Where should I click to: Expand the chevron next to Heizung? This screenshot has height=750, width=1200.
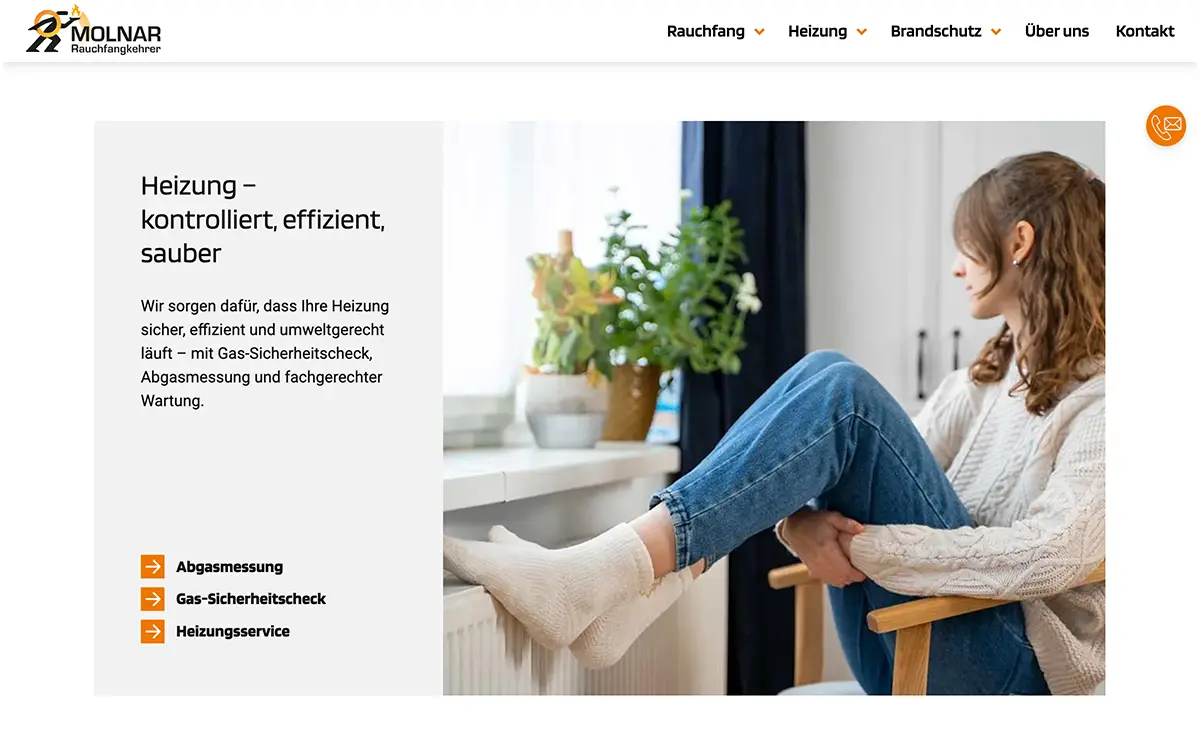coord(861,32)
